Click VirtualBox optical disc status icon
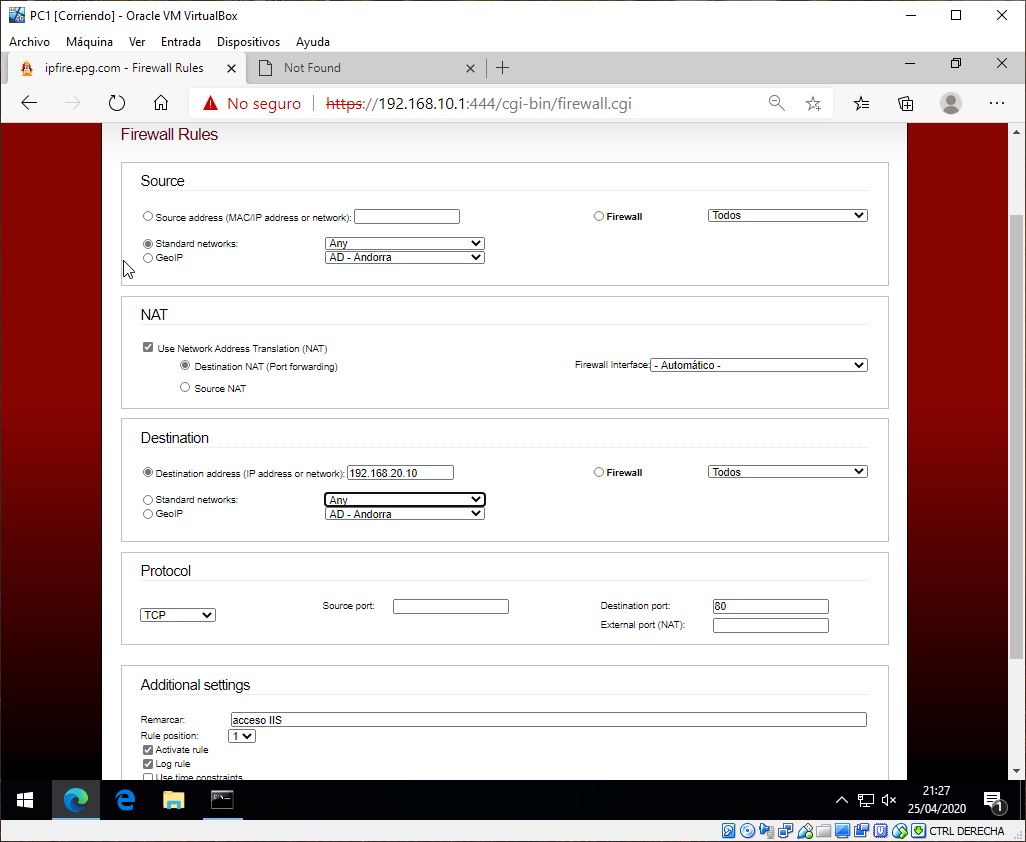Screen dimensions: 1026x842 (747, 831)
